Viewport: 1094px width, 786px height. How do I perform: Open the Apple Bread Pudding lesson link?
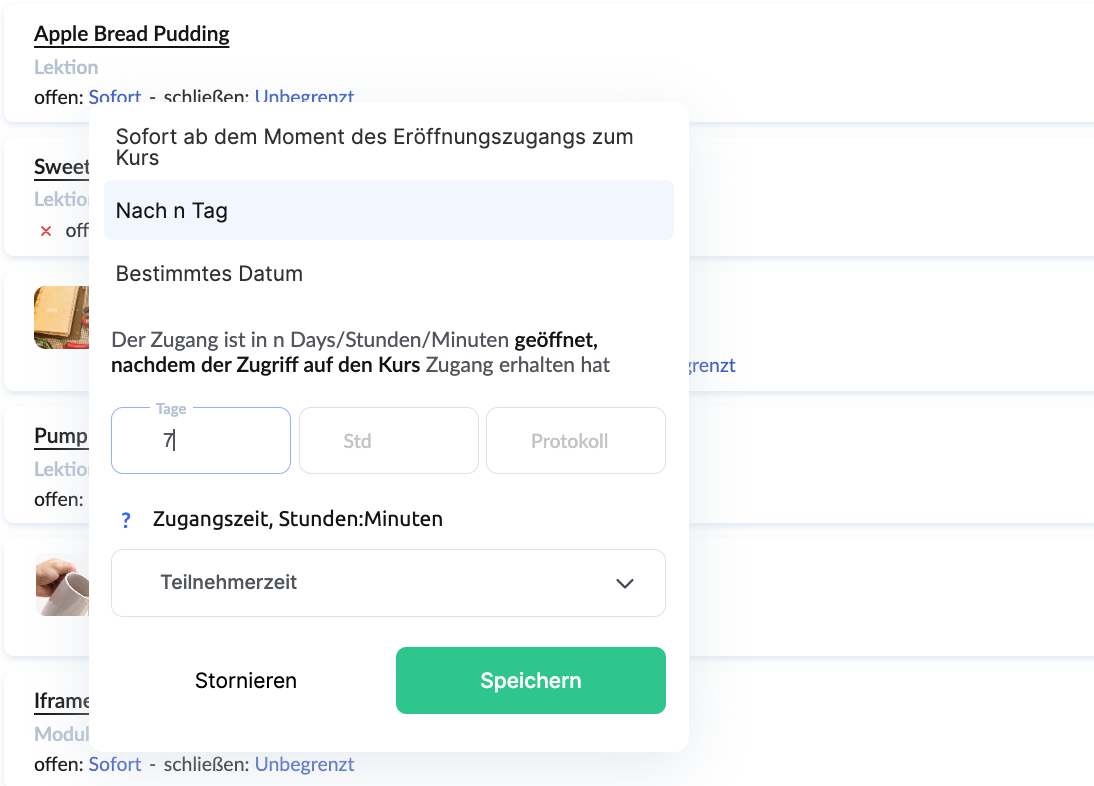(x=132, y=33)
